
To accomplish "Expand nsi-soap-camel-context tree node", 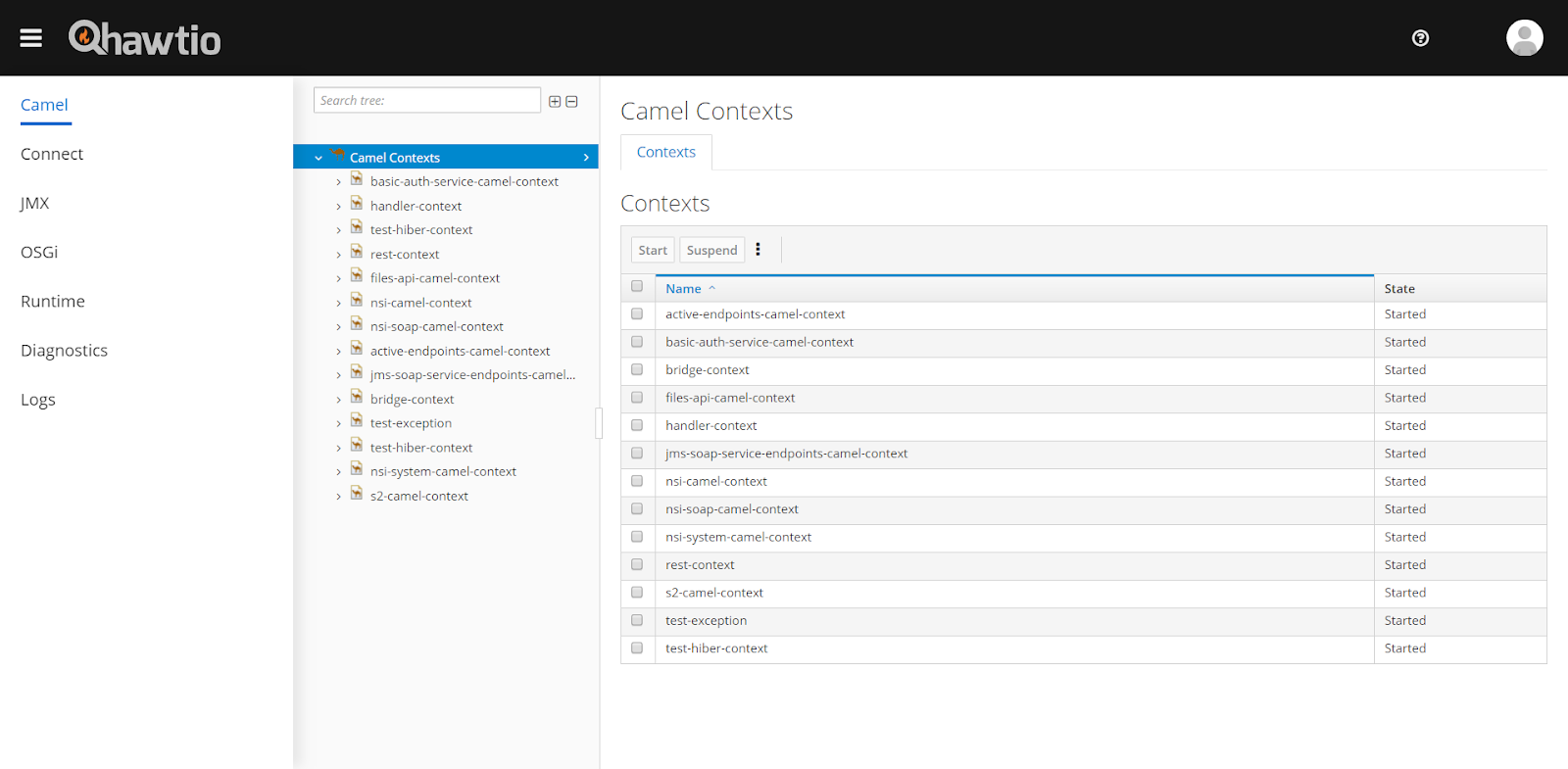I will coord(339,327).
